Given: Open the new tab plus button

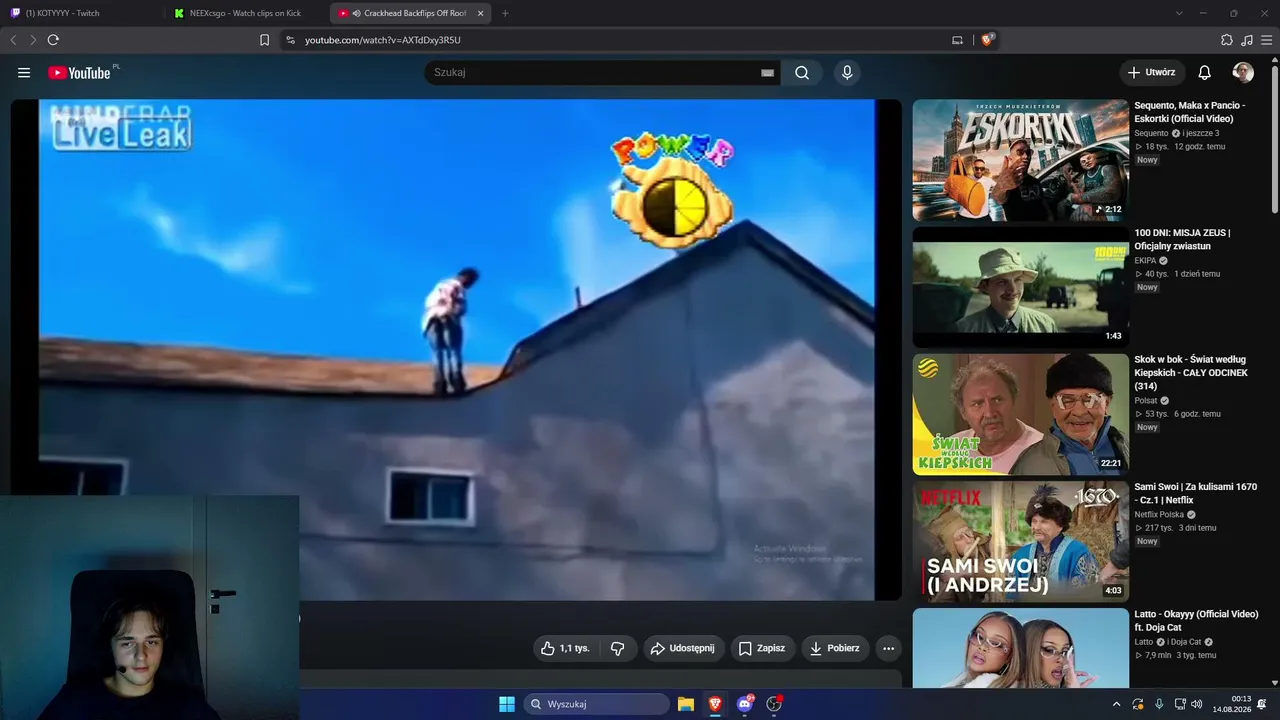Looking at the screenshot, I should [x=505, y=13].
